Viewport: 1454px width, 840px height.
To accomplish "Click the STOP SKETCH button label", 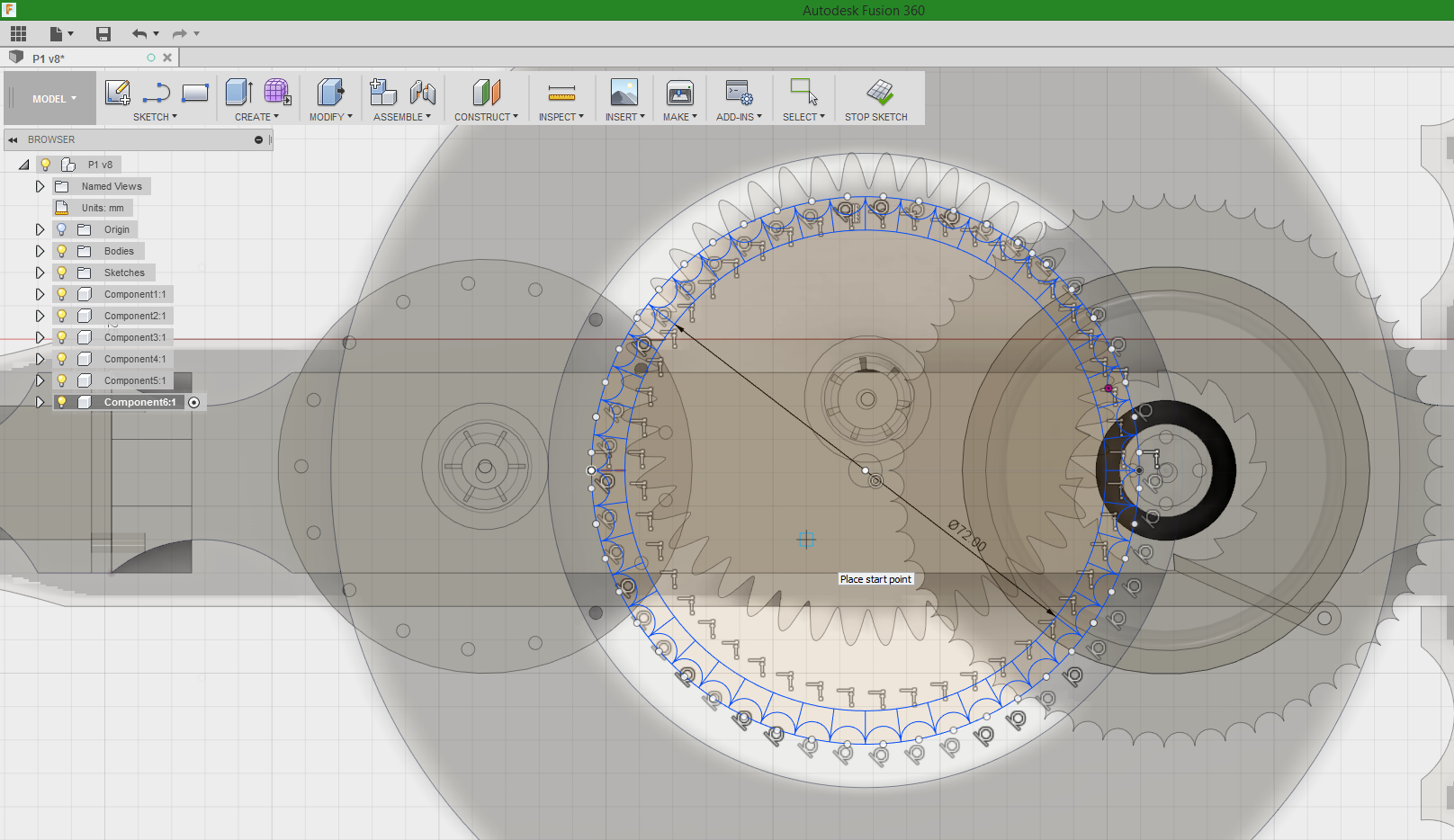I will pos(875,117).
